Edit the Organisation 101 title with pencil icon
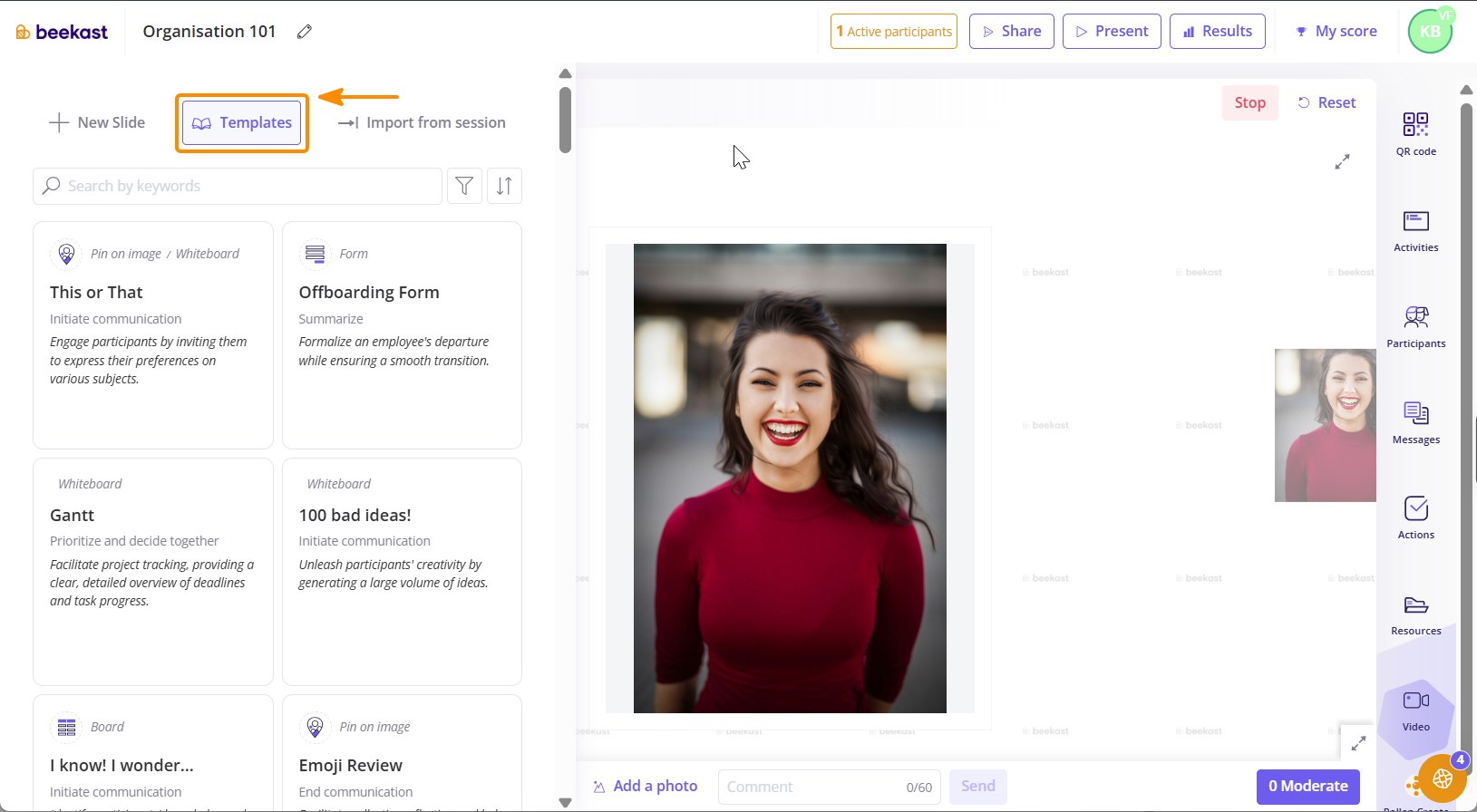 tap(305, 32)
